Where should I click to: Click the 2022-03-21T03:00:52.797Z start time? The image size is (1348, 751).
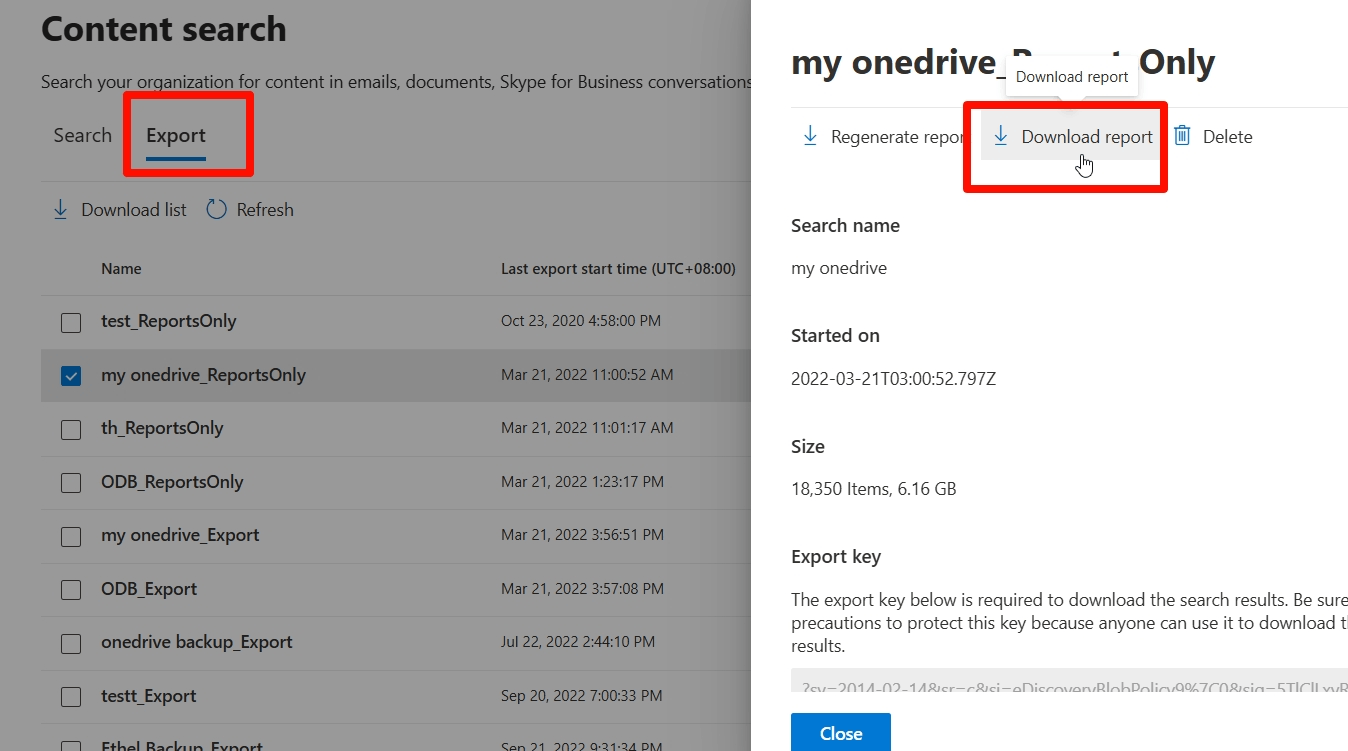click(x=893, y=379)
